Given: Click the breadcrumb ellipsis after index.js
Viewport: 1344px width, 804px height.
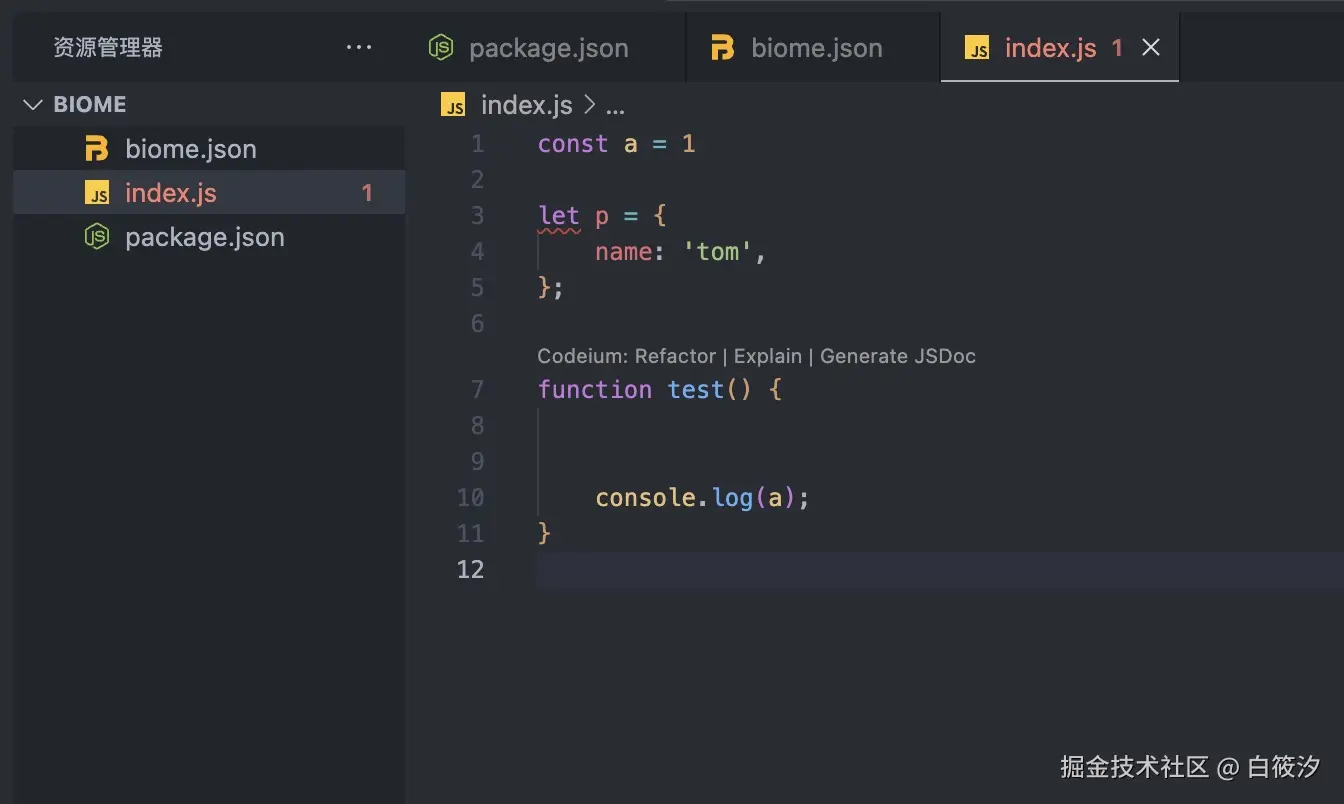Looking at the screenshot, I should tap(615, 106).
